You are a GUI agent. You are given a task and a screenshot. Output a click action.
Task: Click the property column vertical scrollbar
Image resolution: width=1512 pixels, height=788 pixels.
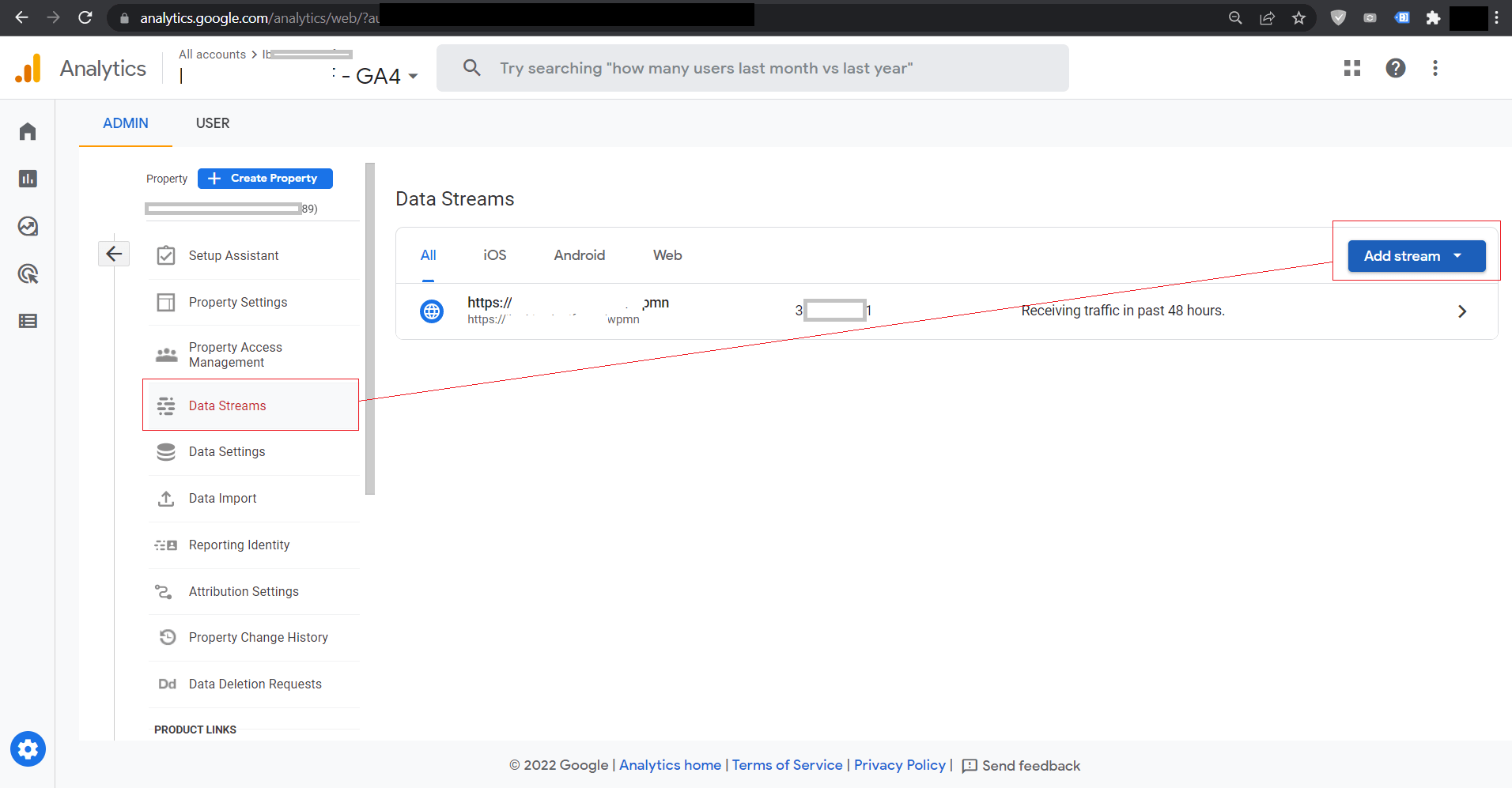click(x=369, y=328)
